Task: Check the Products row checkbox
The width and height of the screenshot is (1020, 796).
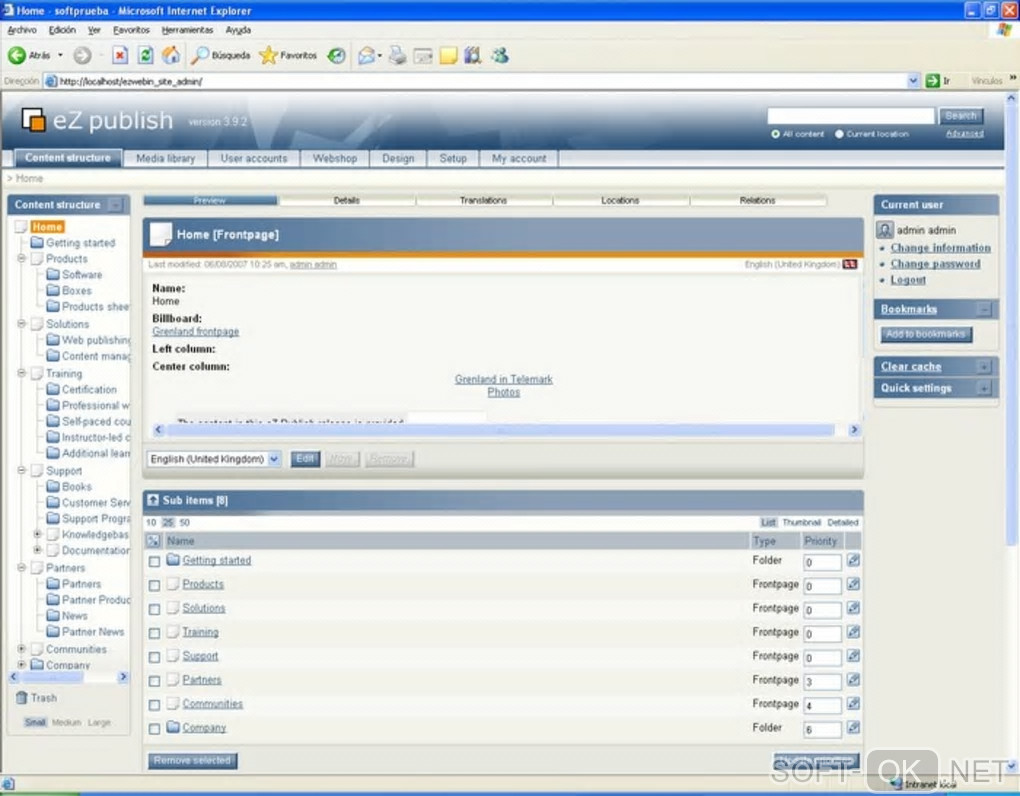Action: point(154,585)
